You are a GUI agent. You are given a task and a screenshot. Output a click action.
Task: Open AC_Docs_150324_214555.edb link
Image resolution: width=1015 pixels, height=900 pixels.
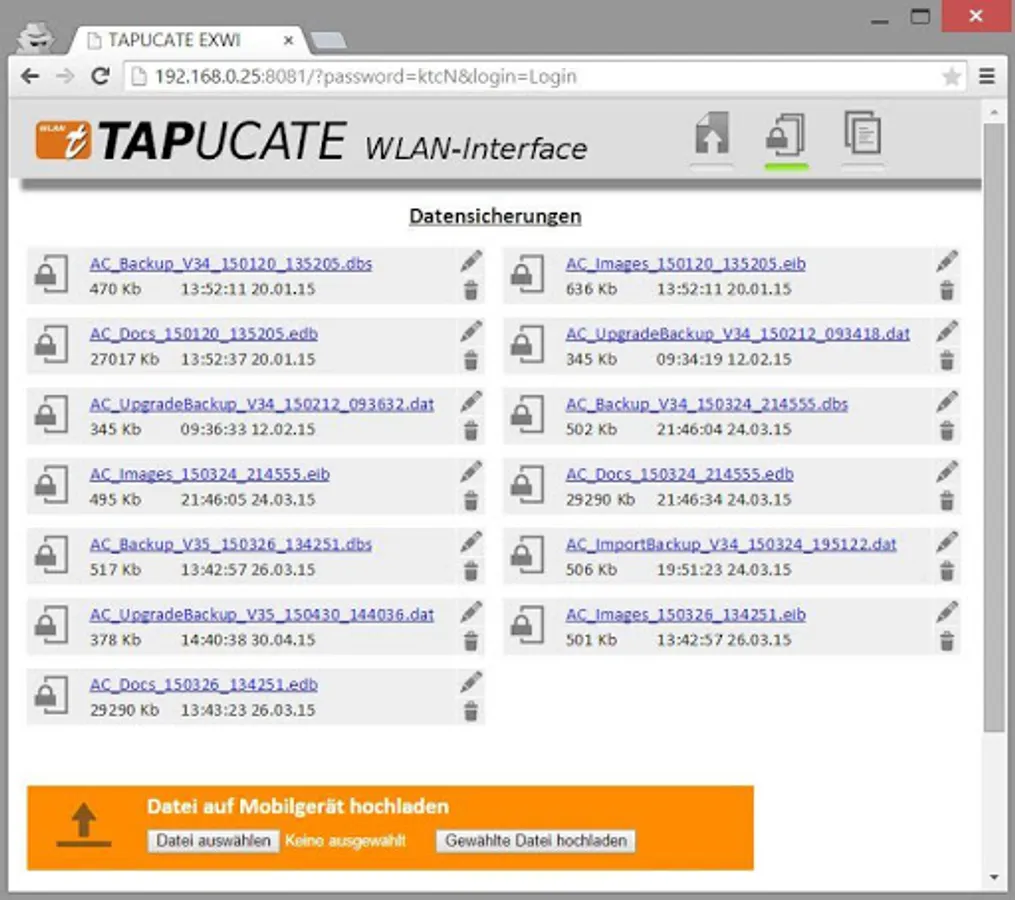[x=679, y=474]
